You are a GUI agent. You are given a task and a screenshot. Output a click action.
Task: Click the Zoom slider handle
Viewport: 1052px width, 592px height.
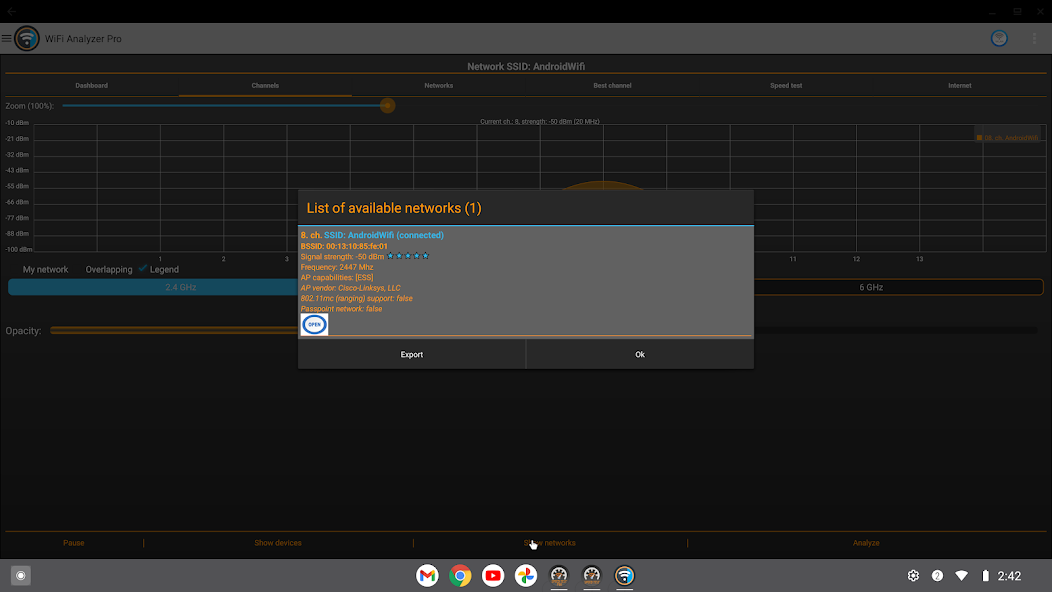387,105
